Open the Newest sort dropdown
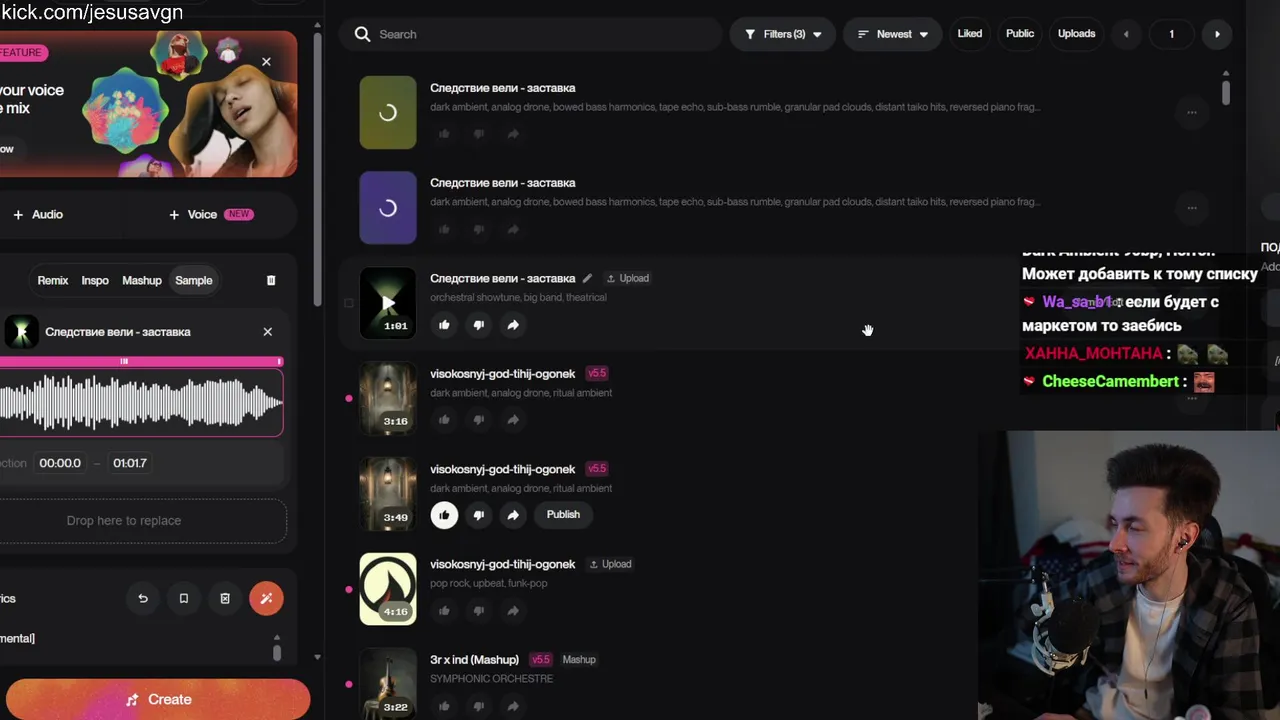The height and width of the screenshot is (720, 1280). (894, 34)
